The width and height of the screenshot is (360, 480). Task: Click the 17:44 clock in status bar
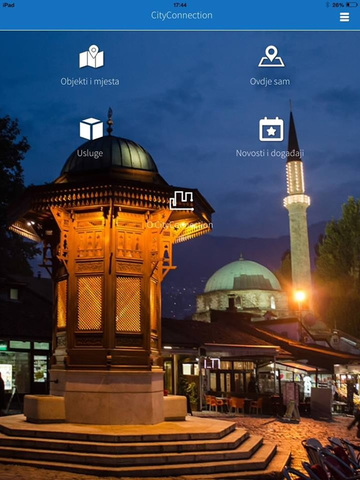[x=180, y=5]
